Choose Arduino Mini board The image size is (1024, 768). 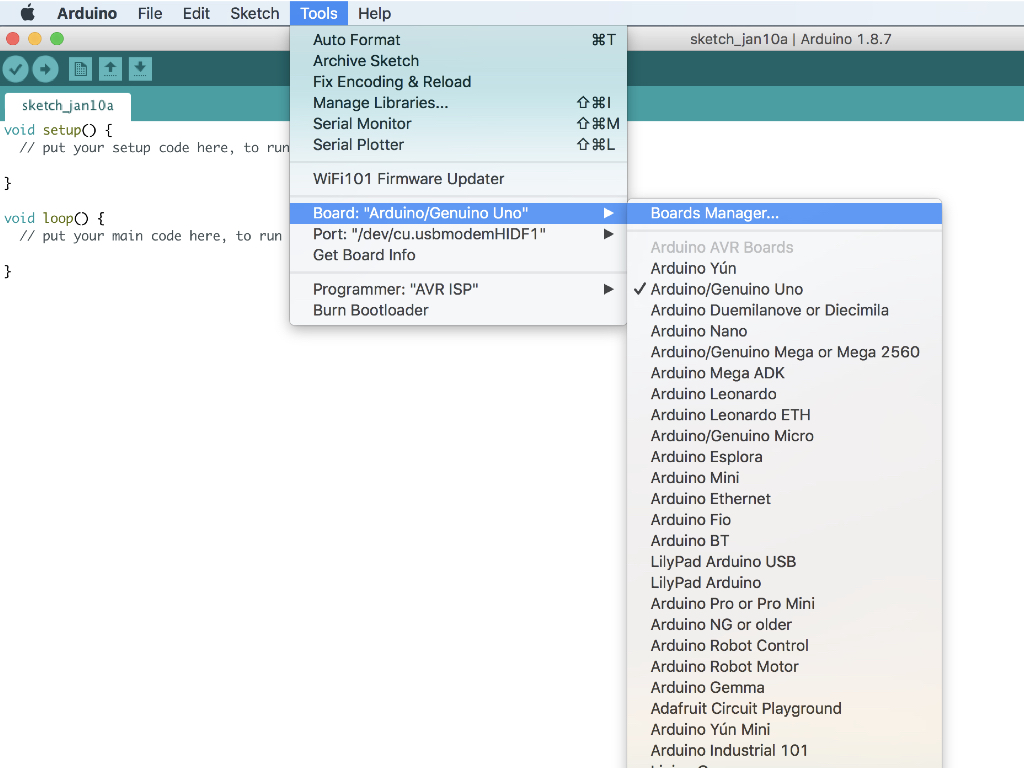click(x=784, y=477)
